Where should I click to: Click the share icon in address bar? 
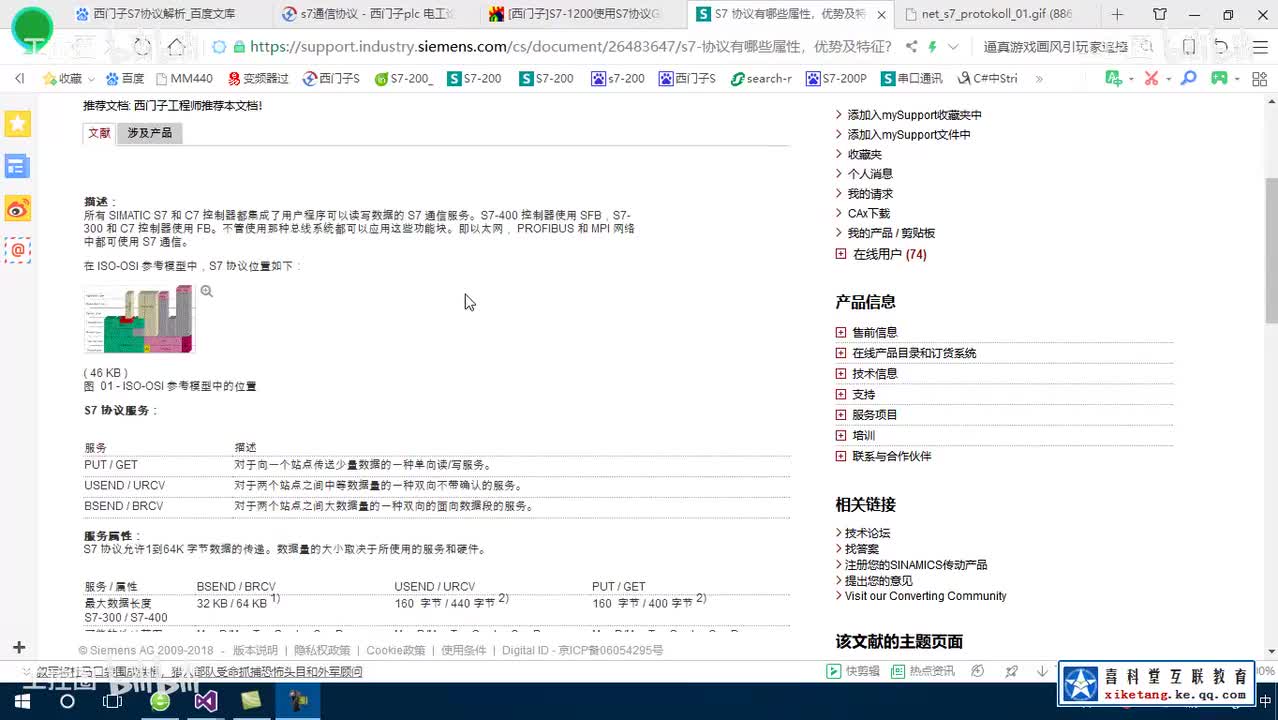pyautogui.click(x=911, y=47)
